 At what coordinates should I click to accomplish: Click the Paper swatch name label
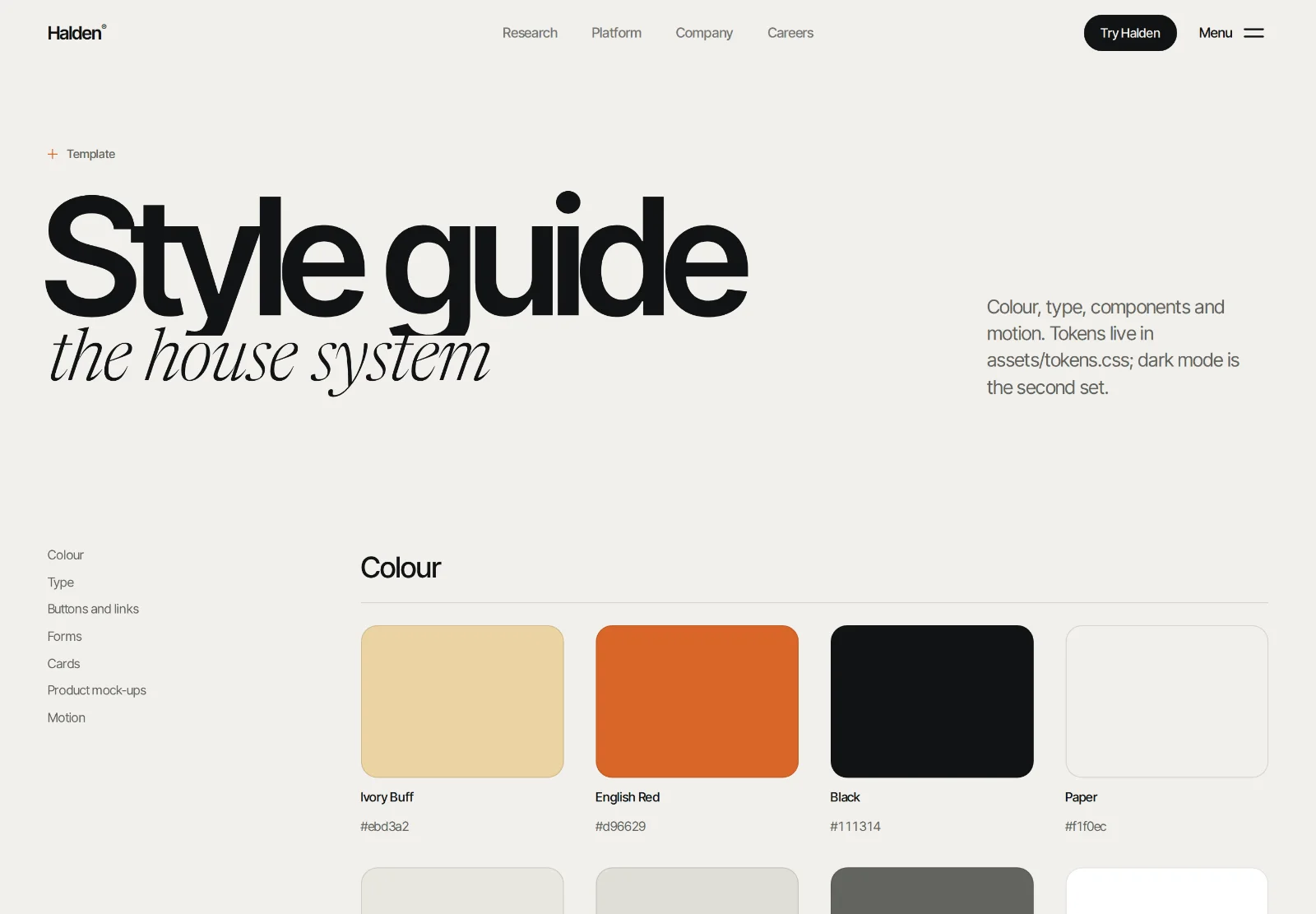(x=1082, y=797)
